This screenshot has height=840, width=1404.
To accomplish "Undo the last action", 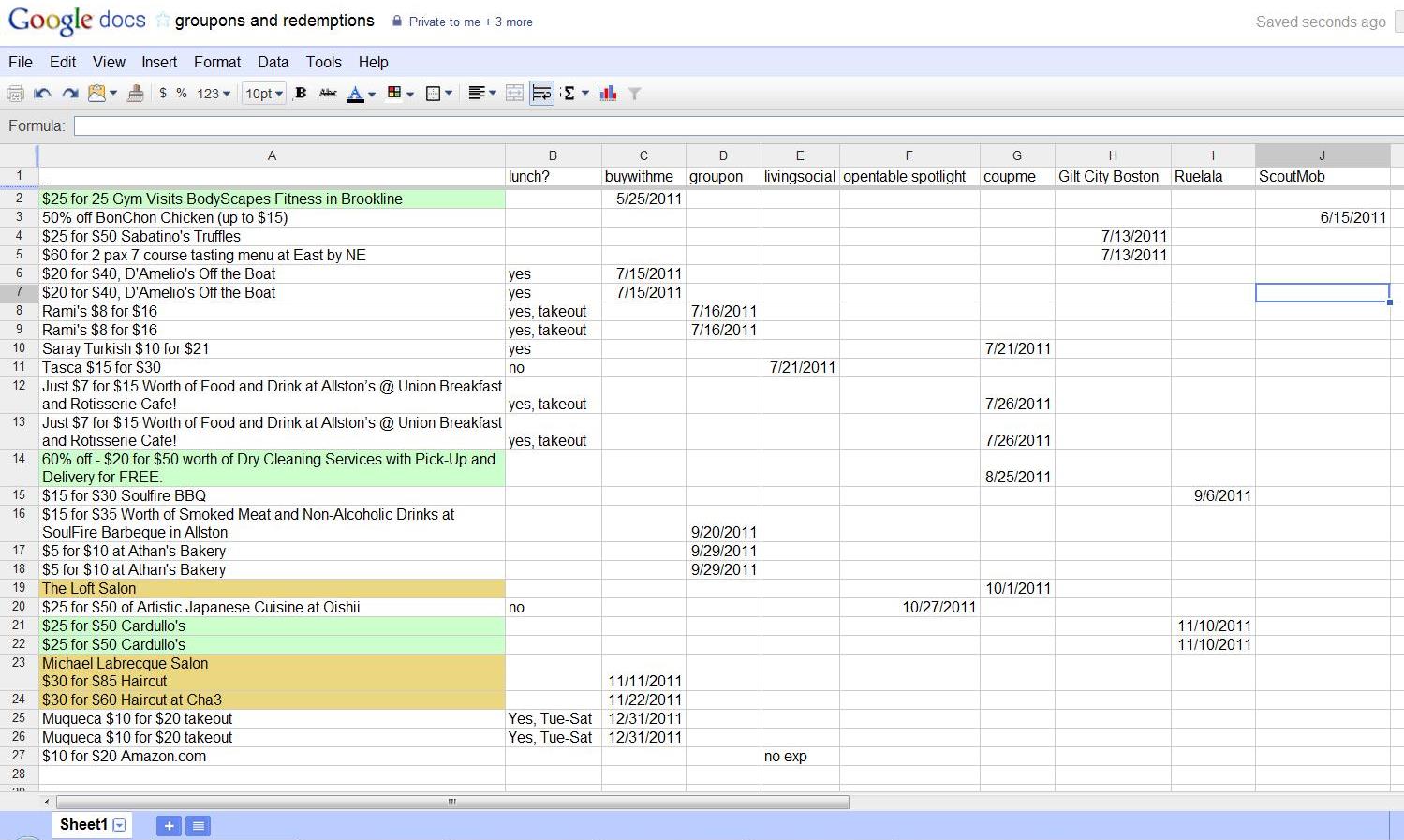I will point(42,94).
